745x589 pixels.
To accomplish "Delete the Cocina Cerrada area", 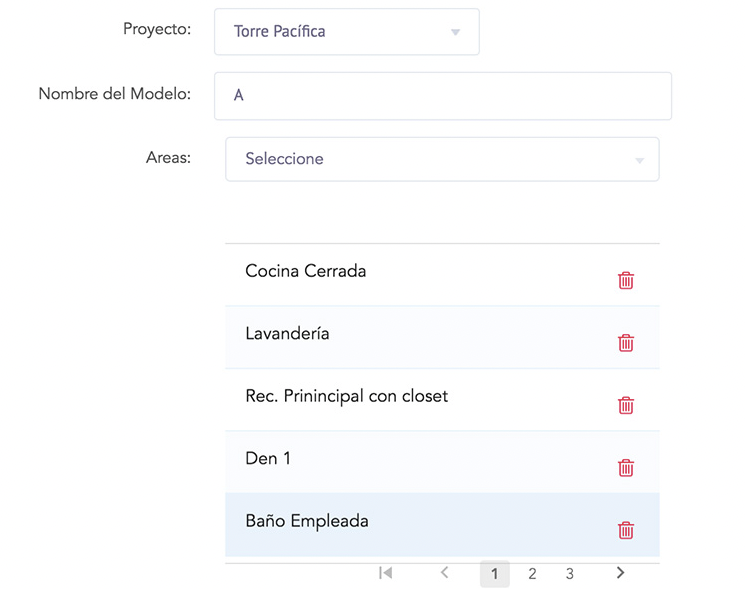I will pos(626,280).
